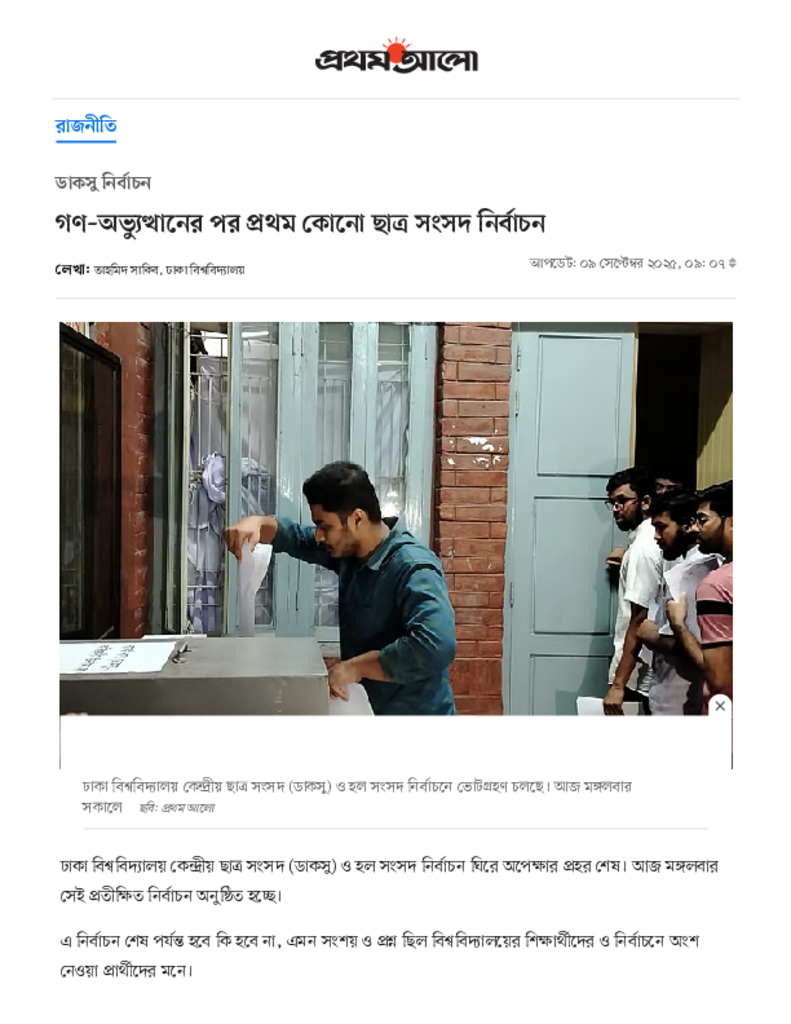Open the ballot box voting photo
The image size is (791, 1024).
coord(396,519)
